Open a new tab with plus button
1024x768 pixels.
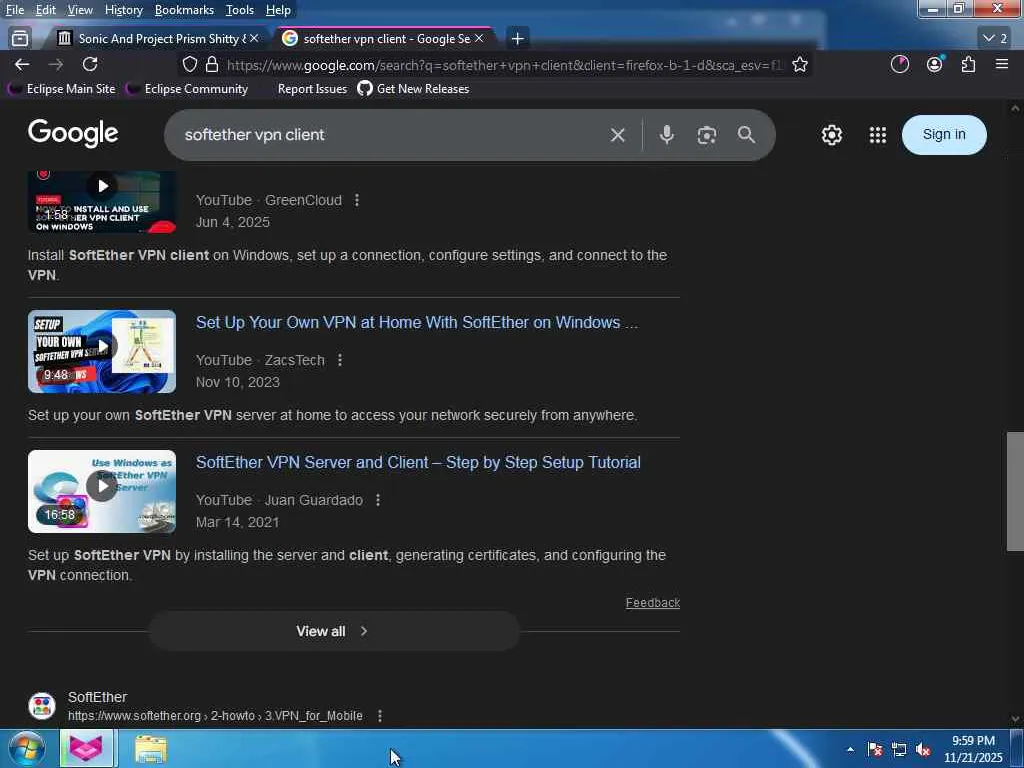[517, 39]
